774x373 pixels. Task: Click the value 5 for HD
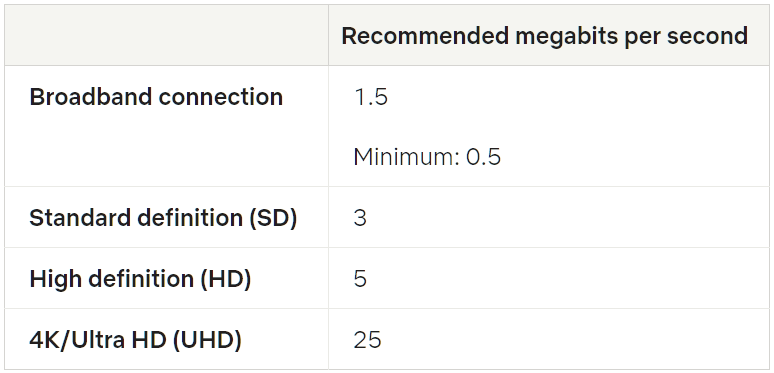pyautogui.click(x=360, y=279)
